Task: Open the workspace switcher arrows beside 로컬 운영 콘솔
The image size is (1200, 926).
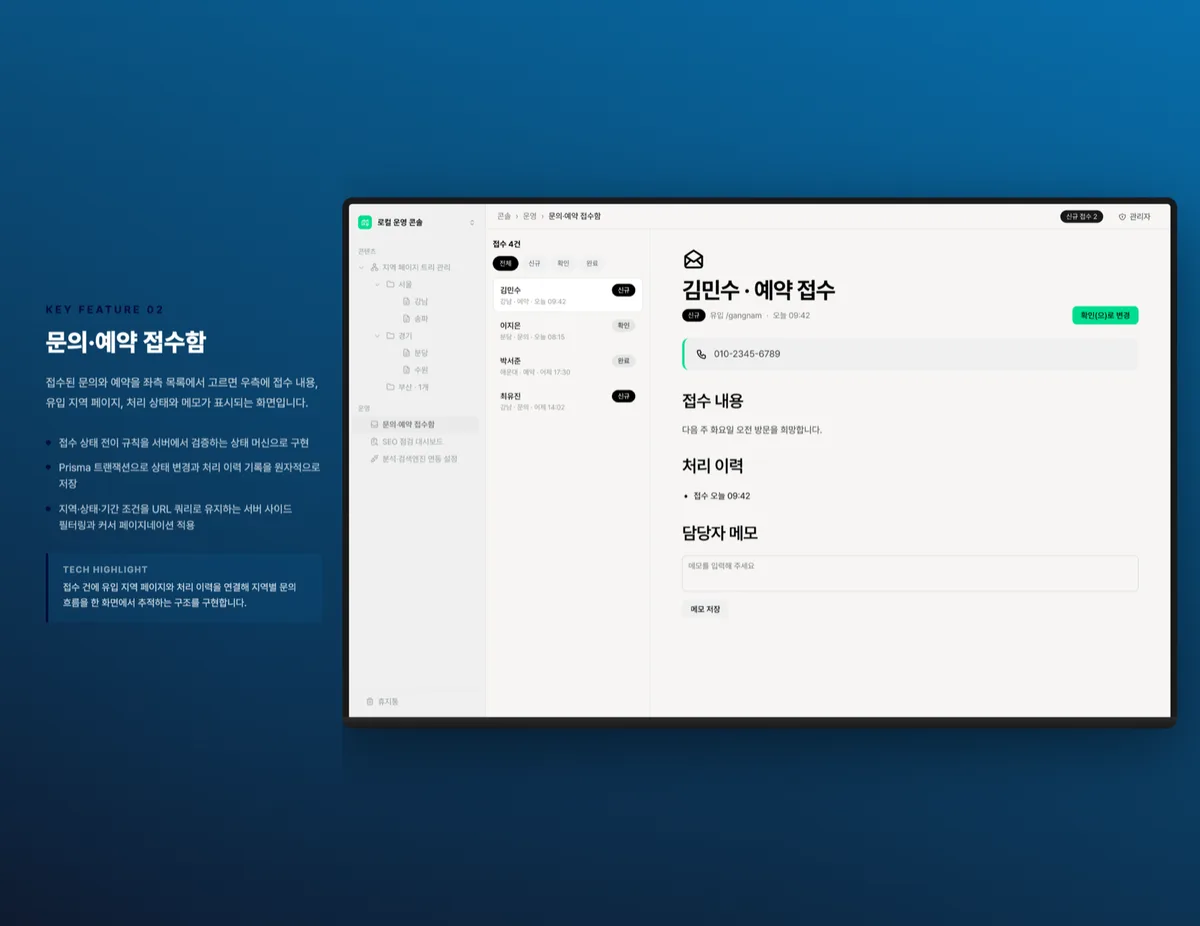Action: pos(472,222)
